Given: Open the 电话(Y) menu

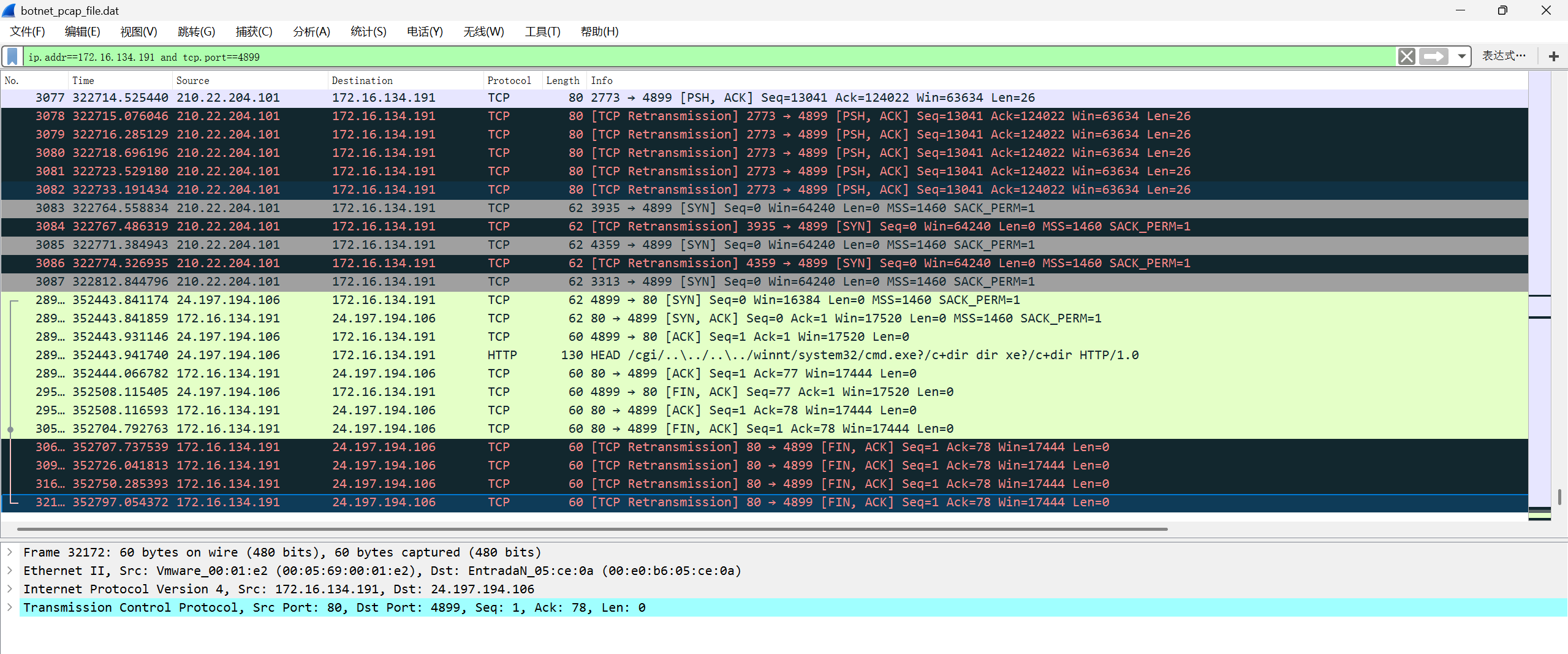Looking at the screenshot, I should click(x=425, y=32).
